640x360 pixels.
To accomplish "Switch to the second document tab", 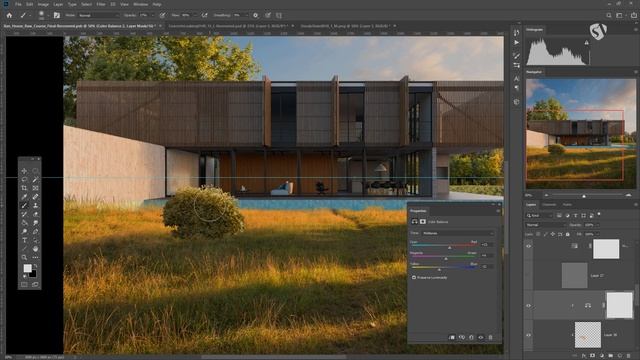I will click(x=229, y=26).
